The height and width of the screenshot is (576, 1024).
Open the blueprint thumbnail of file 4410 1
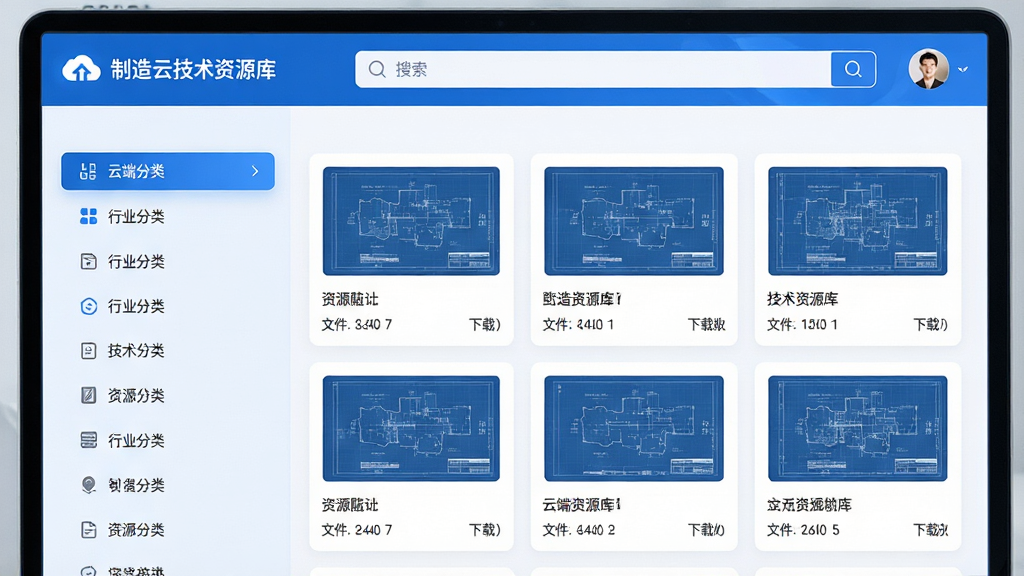(633, 221)
